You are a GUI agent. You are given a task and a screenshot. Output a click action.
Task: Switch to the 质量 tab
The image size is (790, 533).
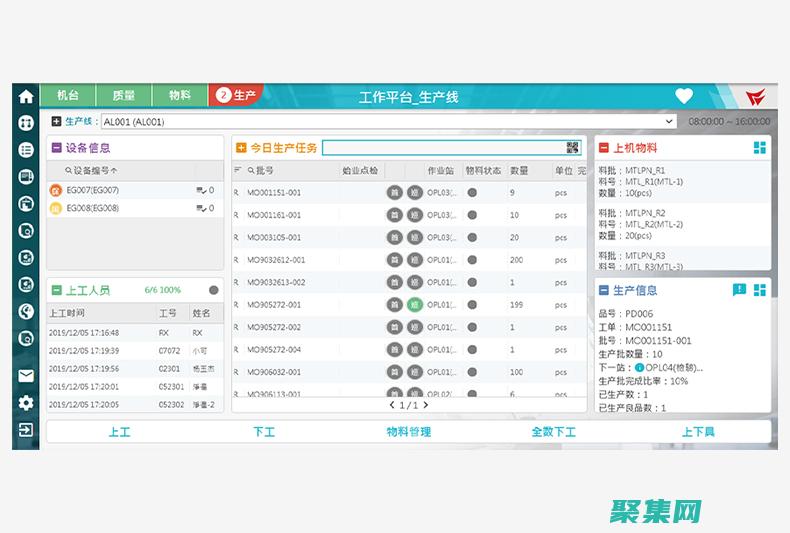pos(124,96)
